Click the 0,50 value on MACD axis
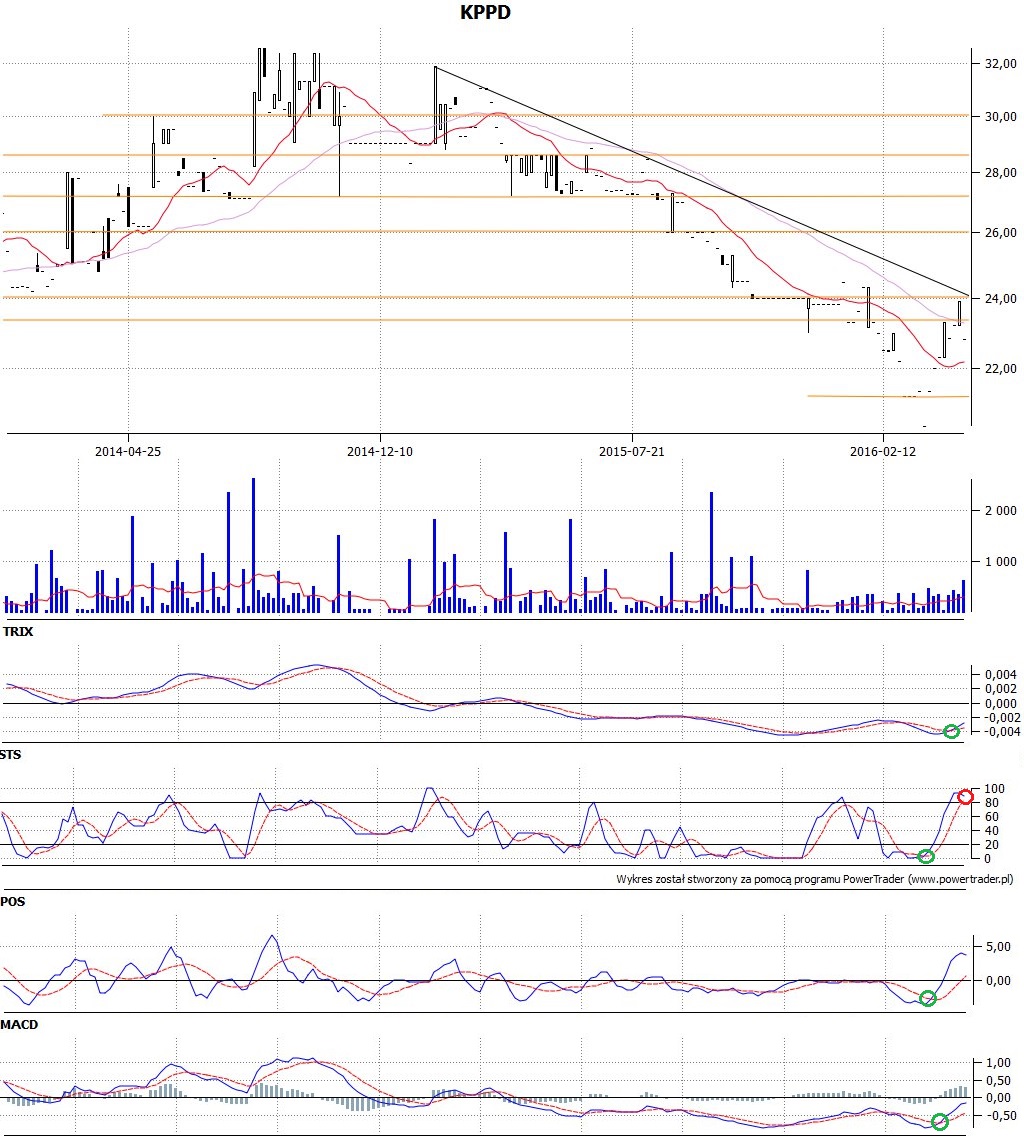Viewport: 1024px width, 1137px height. click(998, 1080)
